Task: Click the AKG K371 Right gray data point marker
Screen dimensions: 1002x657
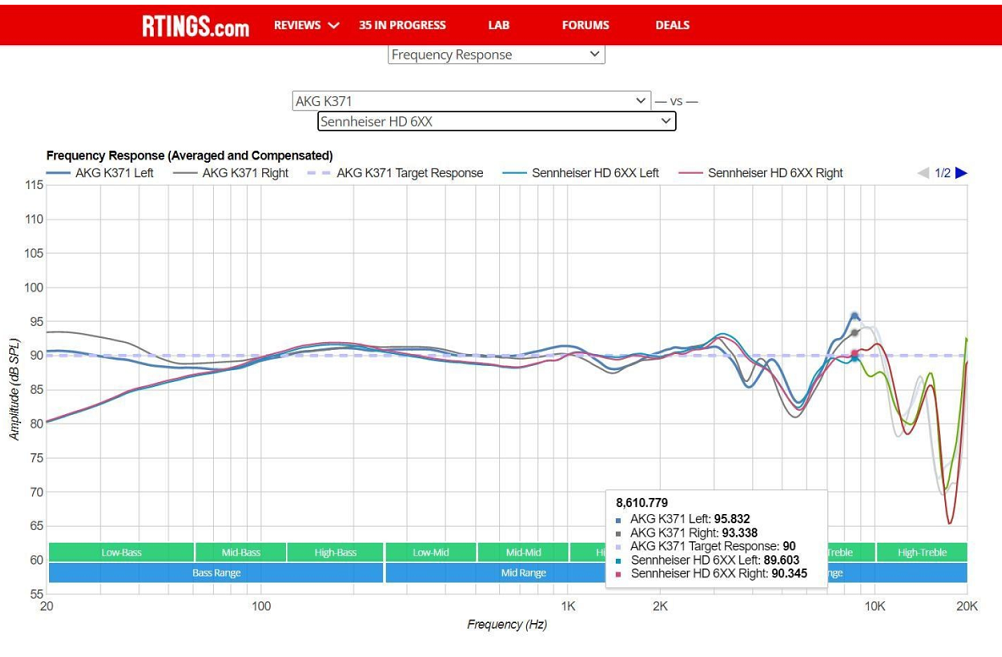Action: point(855,332)
